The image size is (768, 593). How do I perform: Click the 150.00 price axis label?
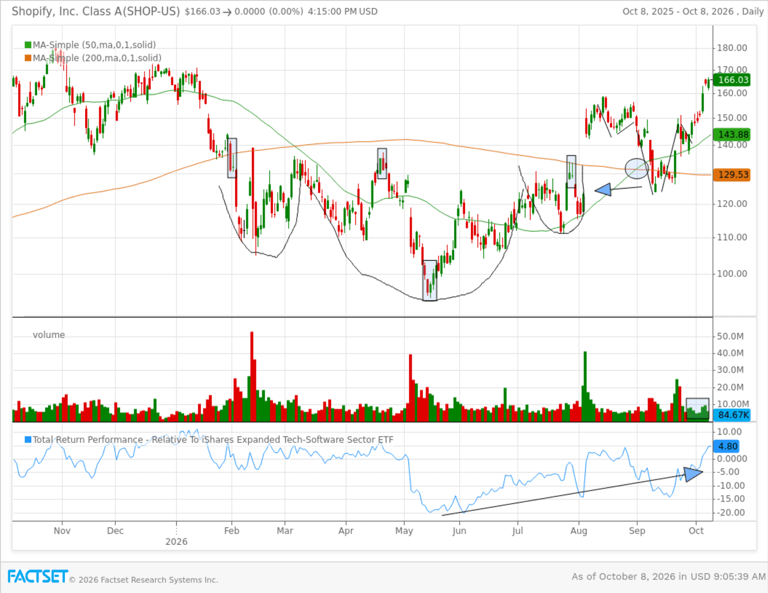[732, 118]
